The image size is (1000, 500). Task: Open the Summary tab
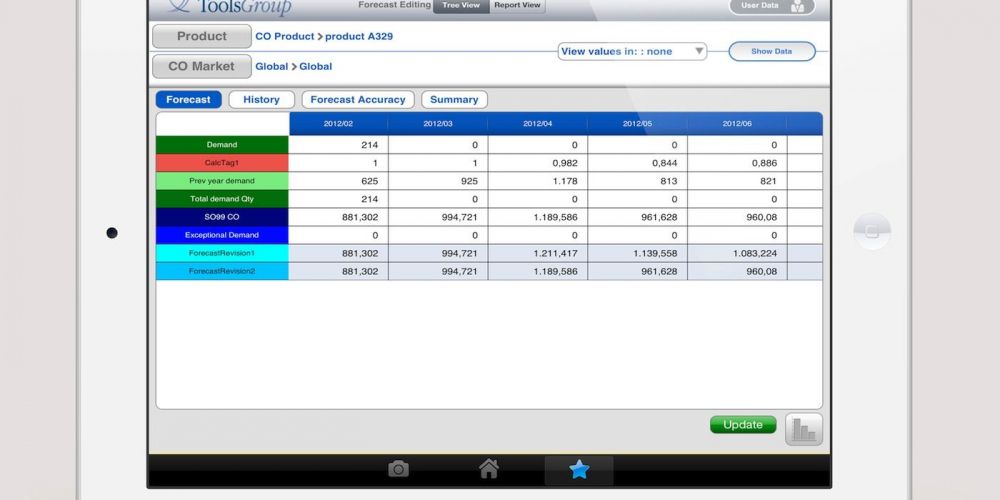tap(454, 100)
